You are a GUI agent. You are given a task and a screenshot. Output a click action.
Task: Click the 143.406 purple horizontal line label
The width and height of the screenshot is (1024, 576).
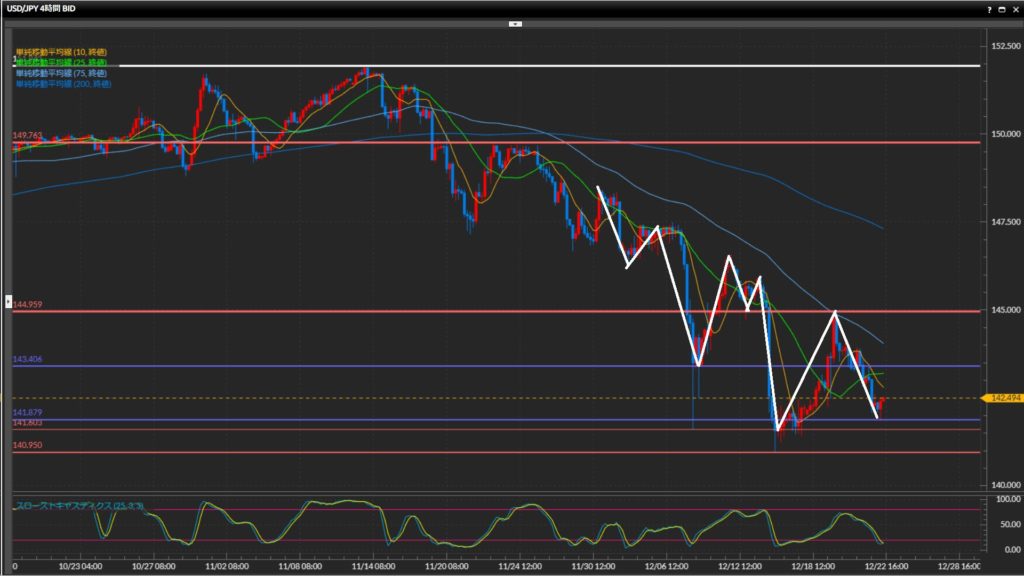point(28,359)
